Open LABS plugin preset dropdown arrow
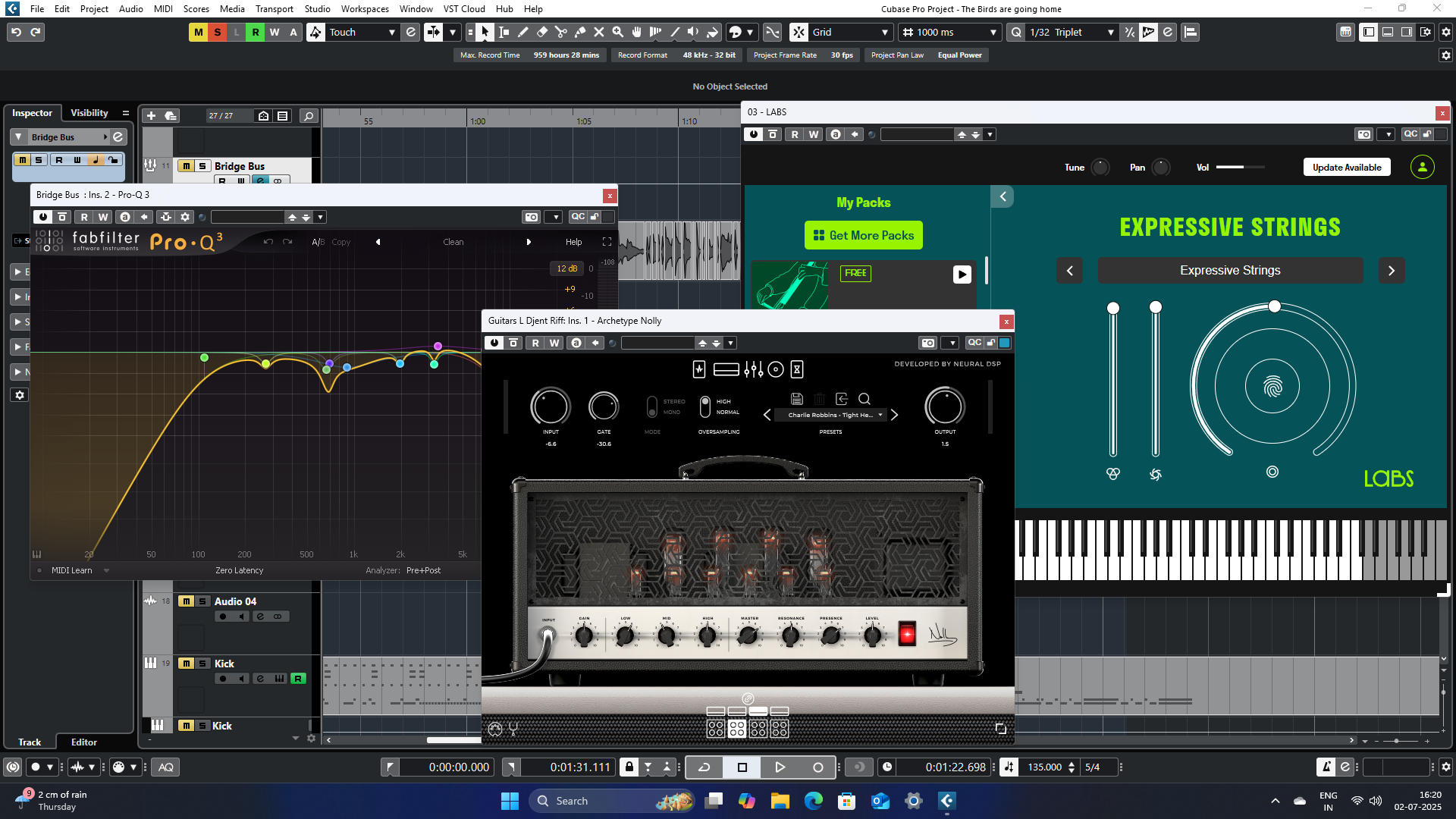 coord(990,134)
